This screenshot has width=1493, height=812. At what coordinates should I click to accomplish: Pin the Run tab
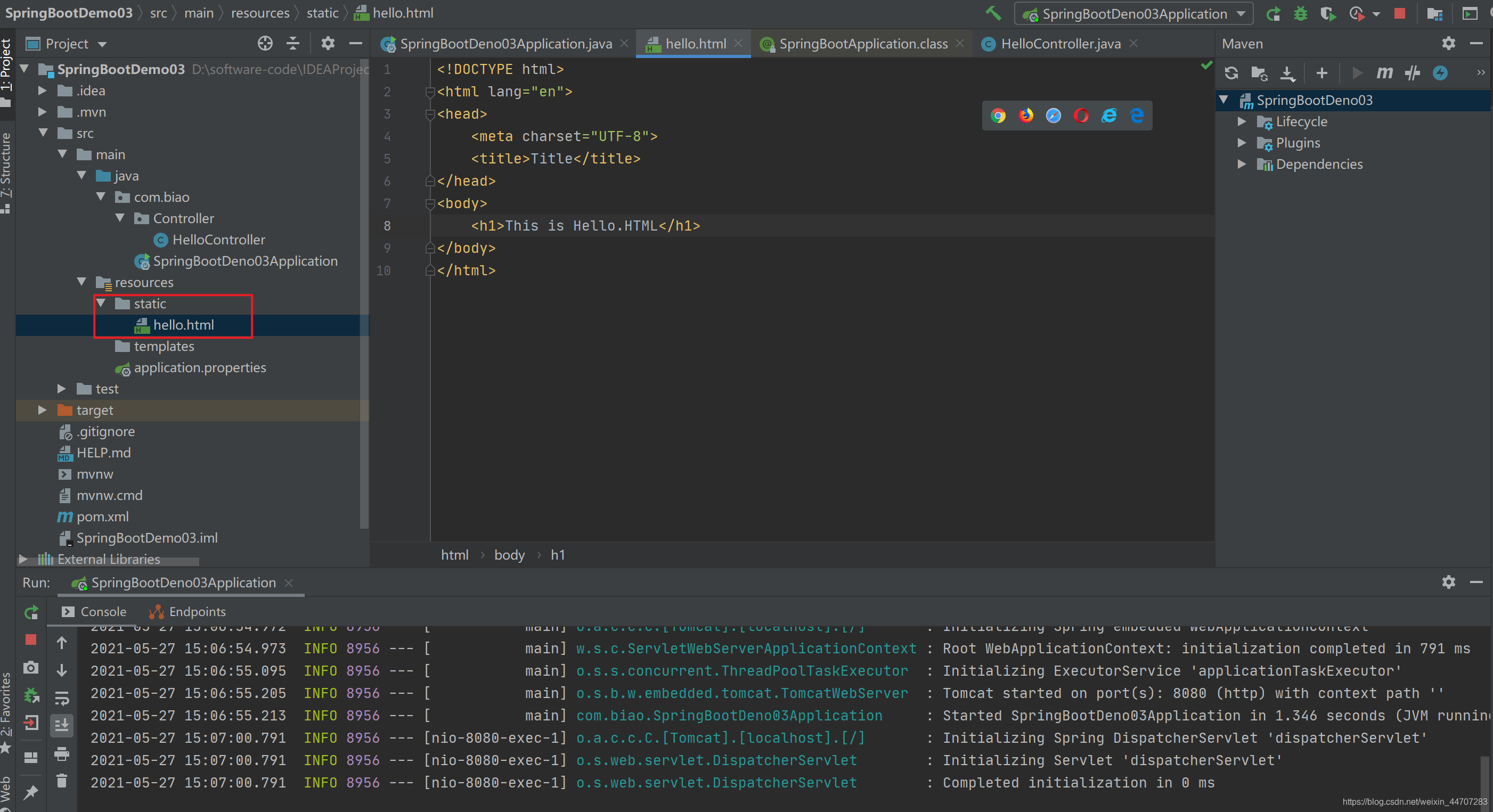[x=31, y=792]
